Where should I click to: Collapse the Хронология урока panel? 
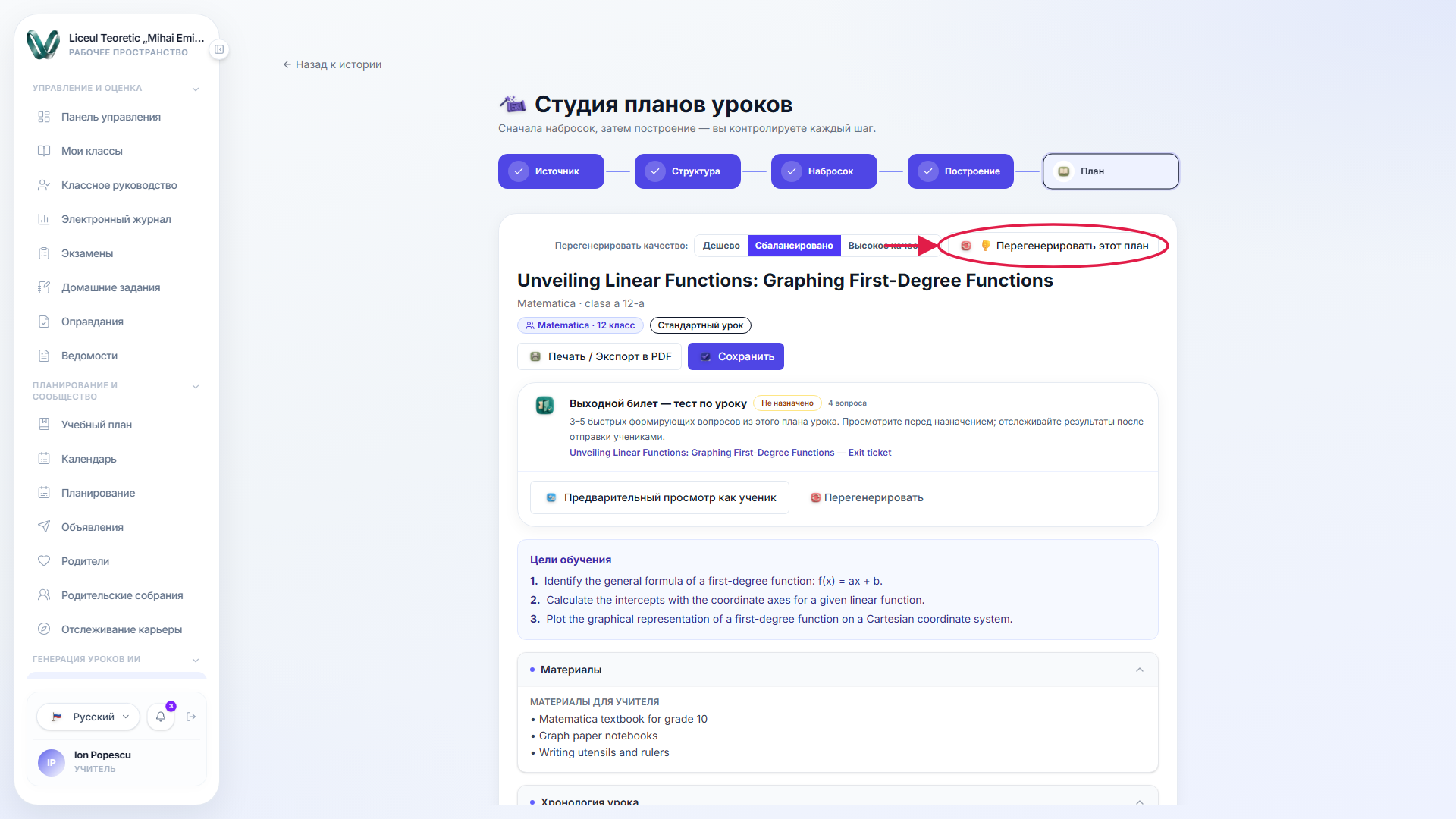[1140, 802]
